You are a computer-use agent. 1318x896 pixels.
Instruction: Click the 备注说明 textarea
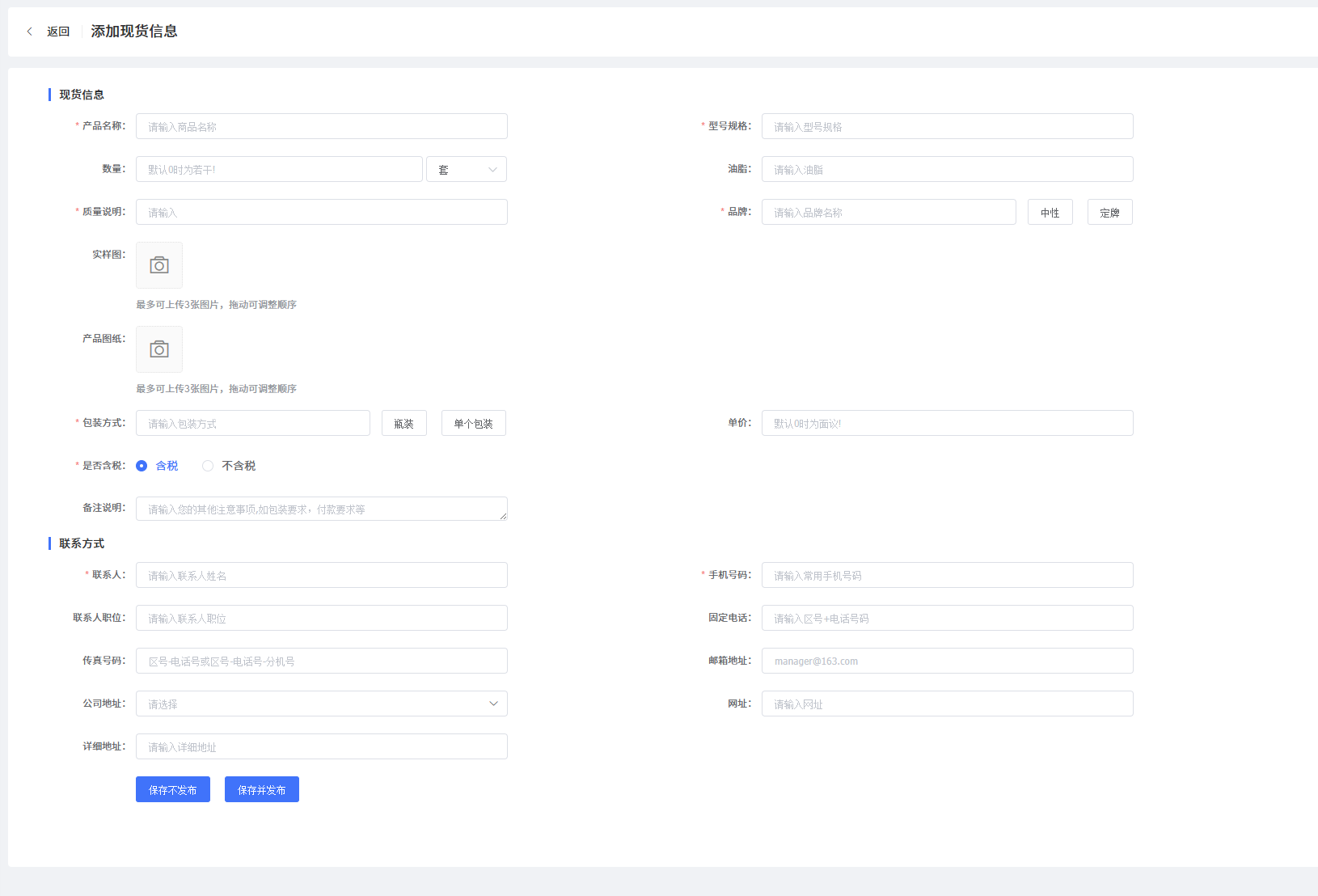point(321,509)
